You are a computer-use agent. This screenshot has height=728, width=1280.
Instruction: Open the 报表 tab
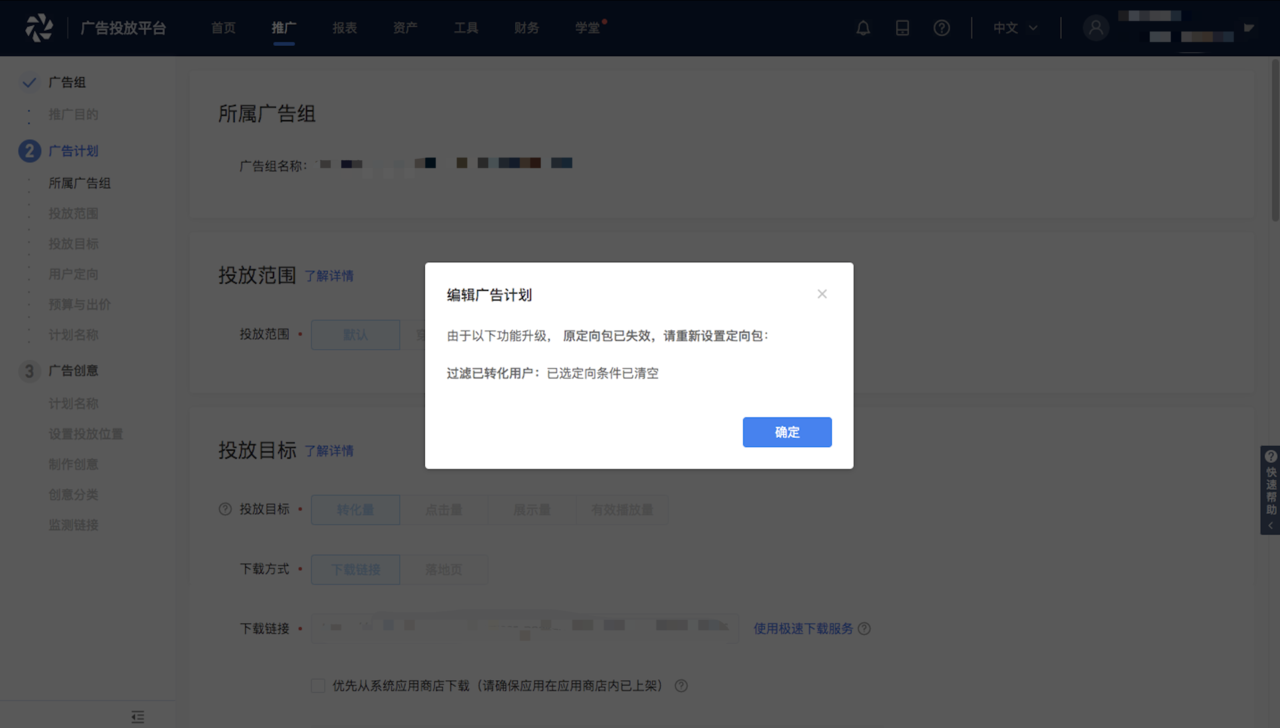click(x=345, y=28)
